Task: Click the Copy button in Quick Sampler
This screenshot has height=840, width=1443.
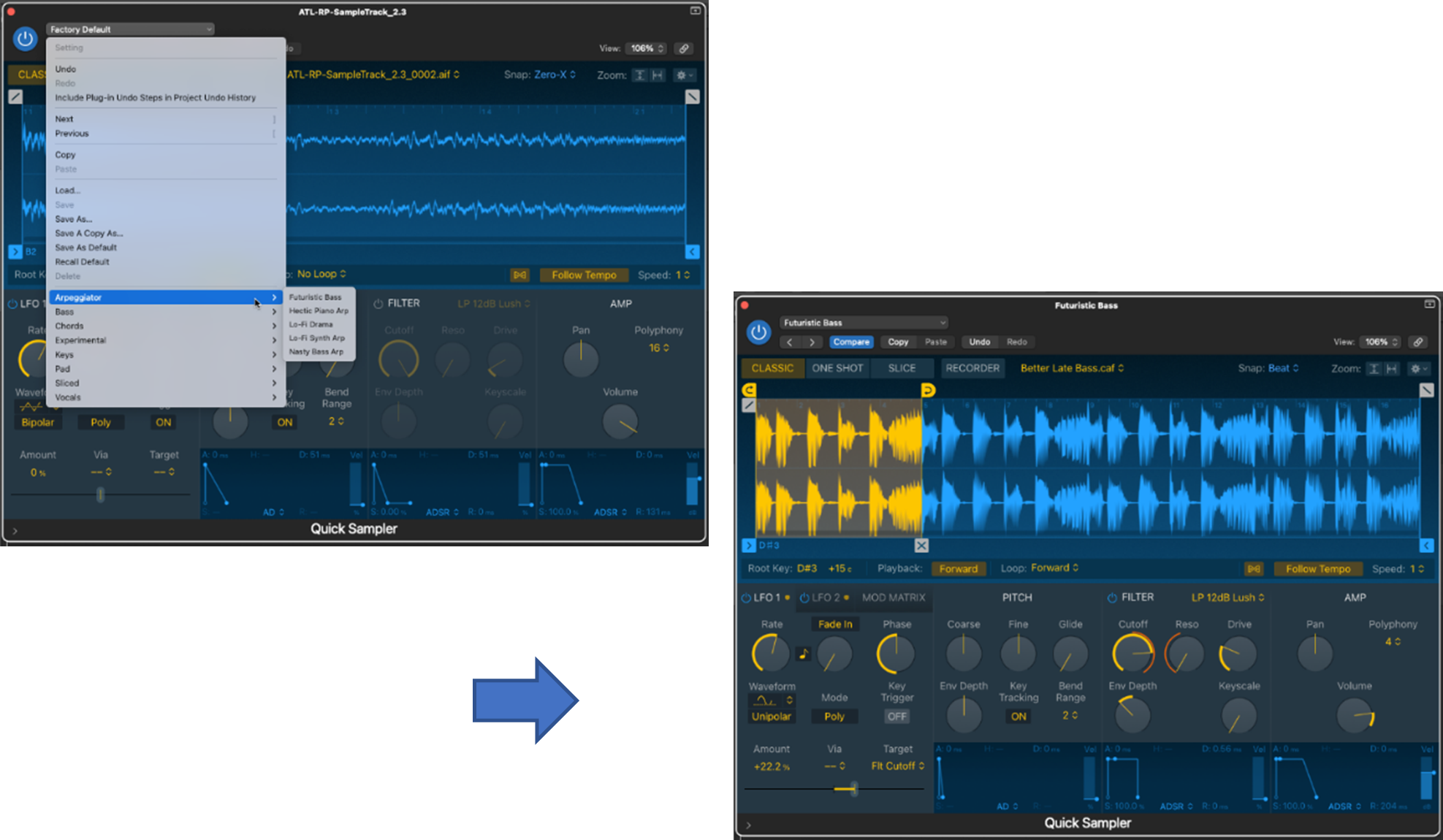Action: point(897,341)
